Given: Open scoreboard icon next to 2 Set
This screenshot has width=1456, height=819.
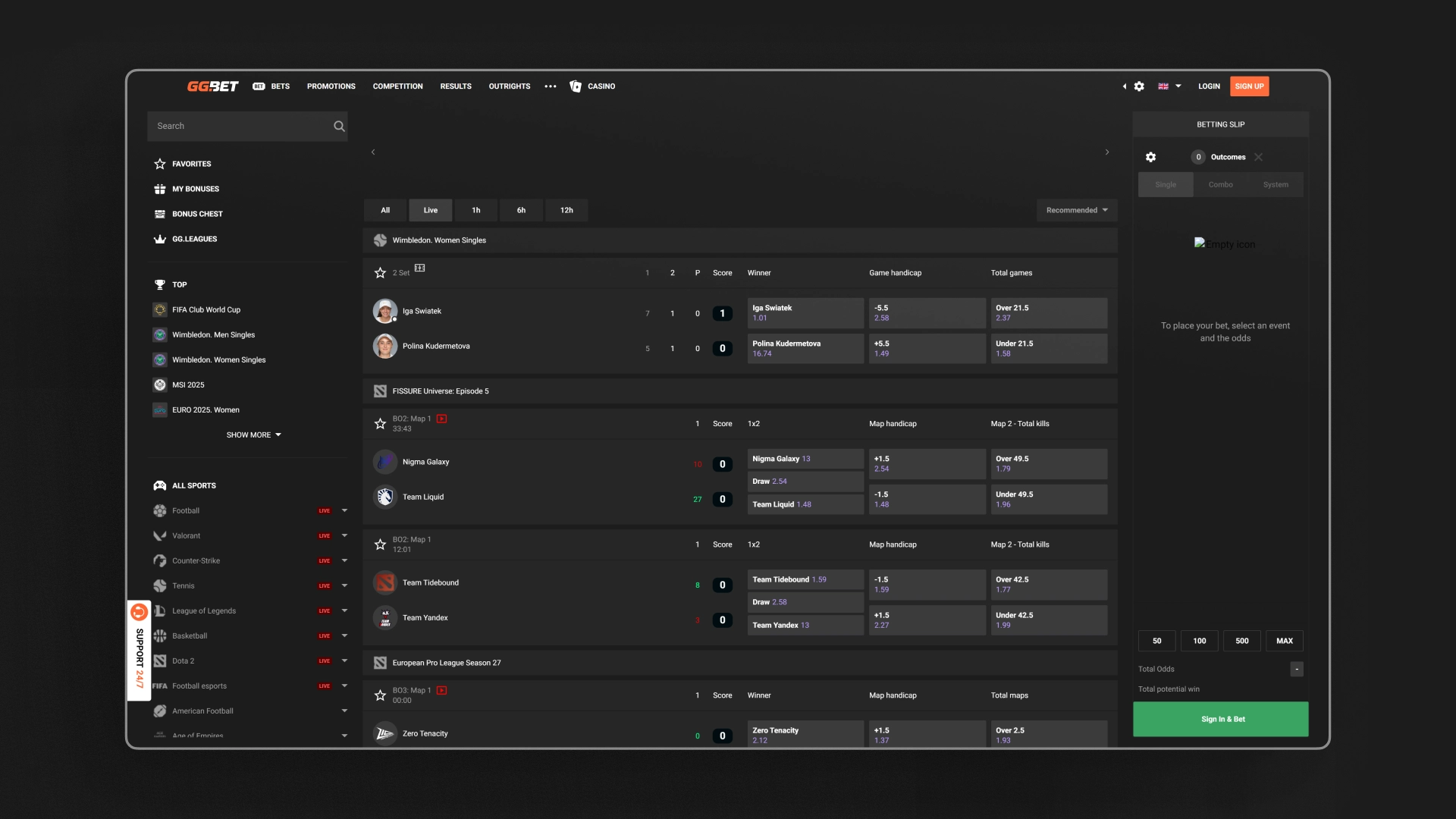Looking at the screenshot, I should (420, 268).
